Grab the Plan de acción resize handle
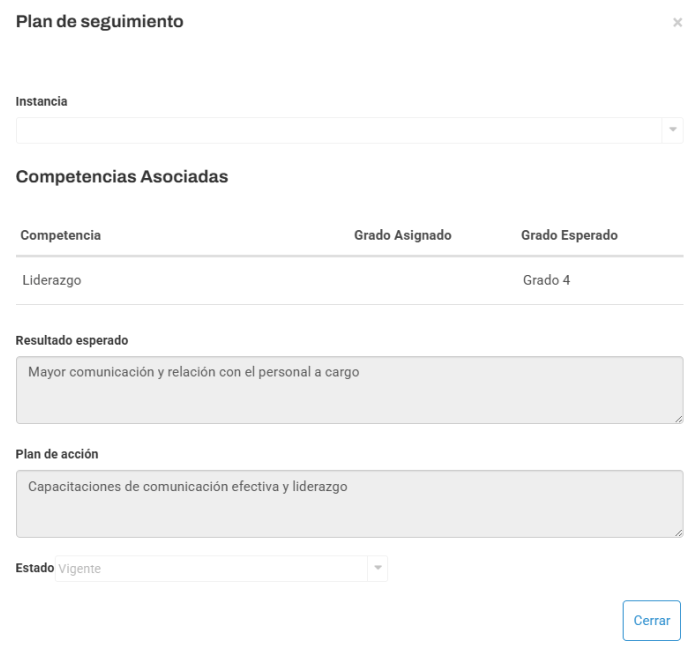 [679, 533]
